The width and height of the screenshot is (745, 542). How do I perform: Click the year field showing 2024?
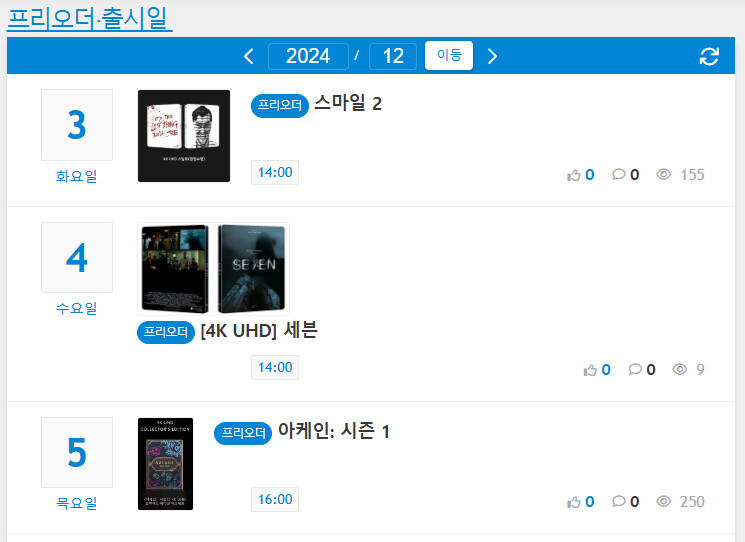tap(308, 56)
